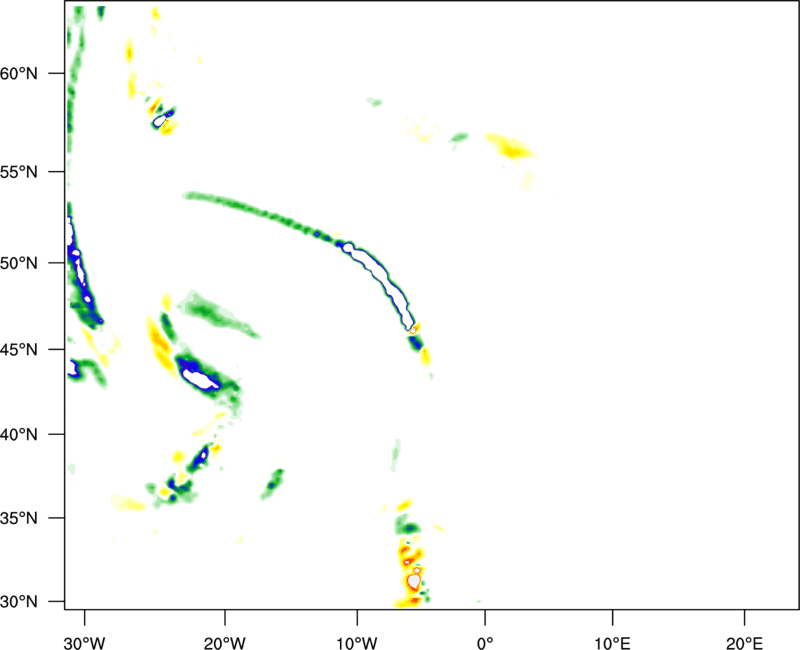Image resolution: width=800 pixels, height=650 pixels.
Task: Click the 10°E longitude label
Action: click(x=613, y=643)
